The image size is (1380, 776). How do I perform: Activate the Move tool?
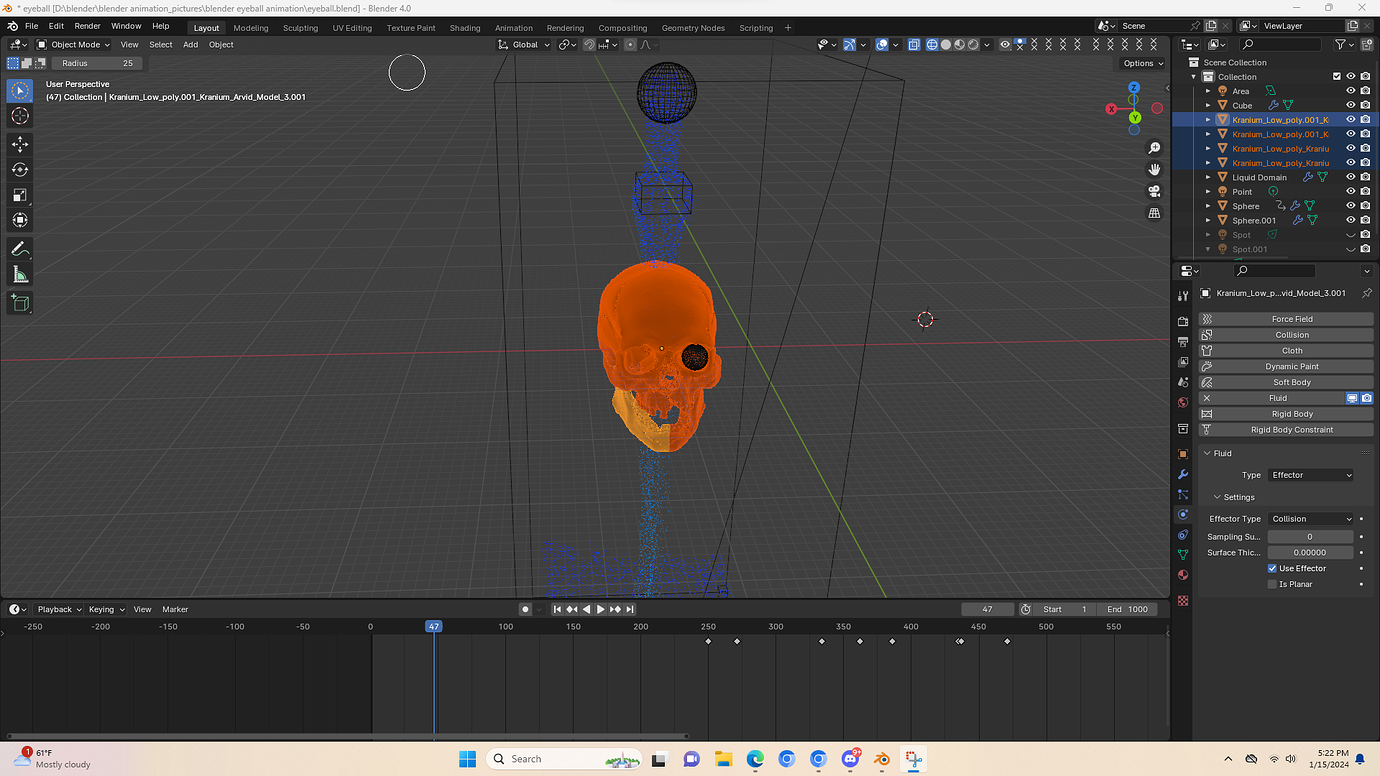(x=20, y=145)
